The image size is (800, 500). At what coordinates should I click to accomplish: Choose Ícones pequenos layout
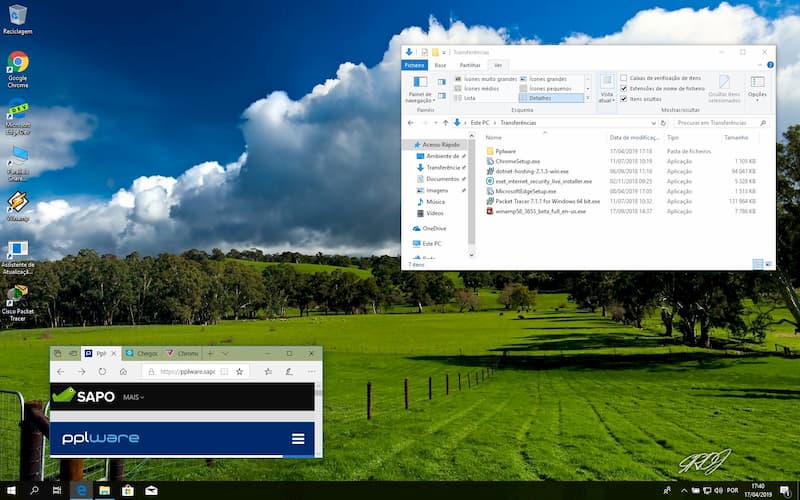click(551, 88)
